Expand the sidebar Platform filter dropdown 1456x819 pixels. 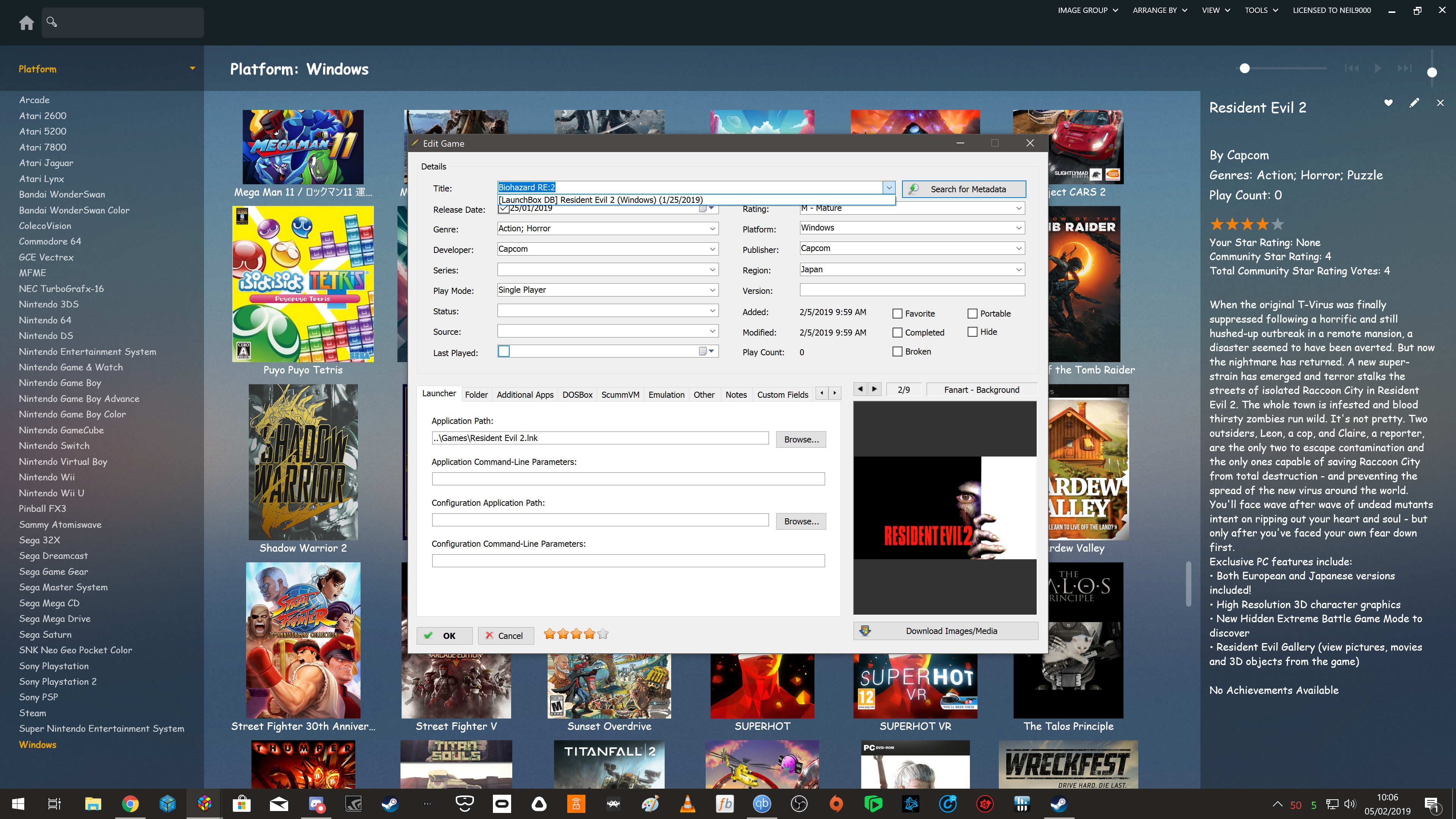pyautogui.click(x=192, y=68)
